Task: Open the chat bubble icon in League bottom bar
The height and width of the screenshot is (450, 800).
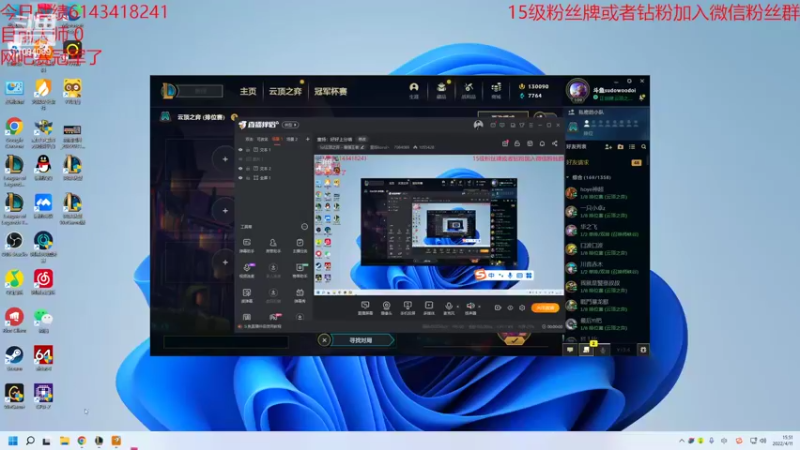Action: [x=570, y=350]
